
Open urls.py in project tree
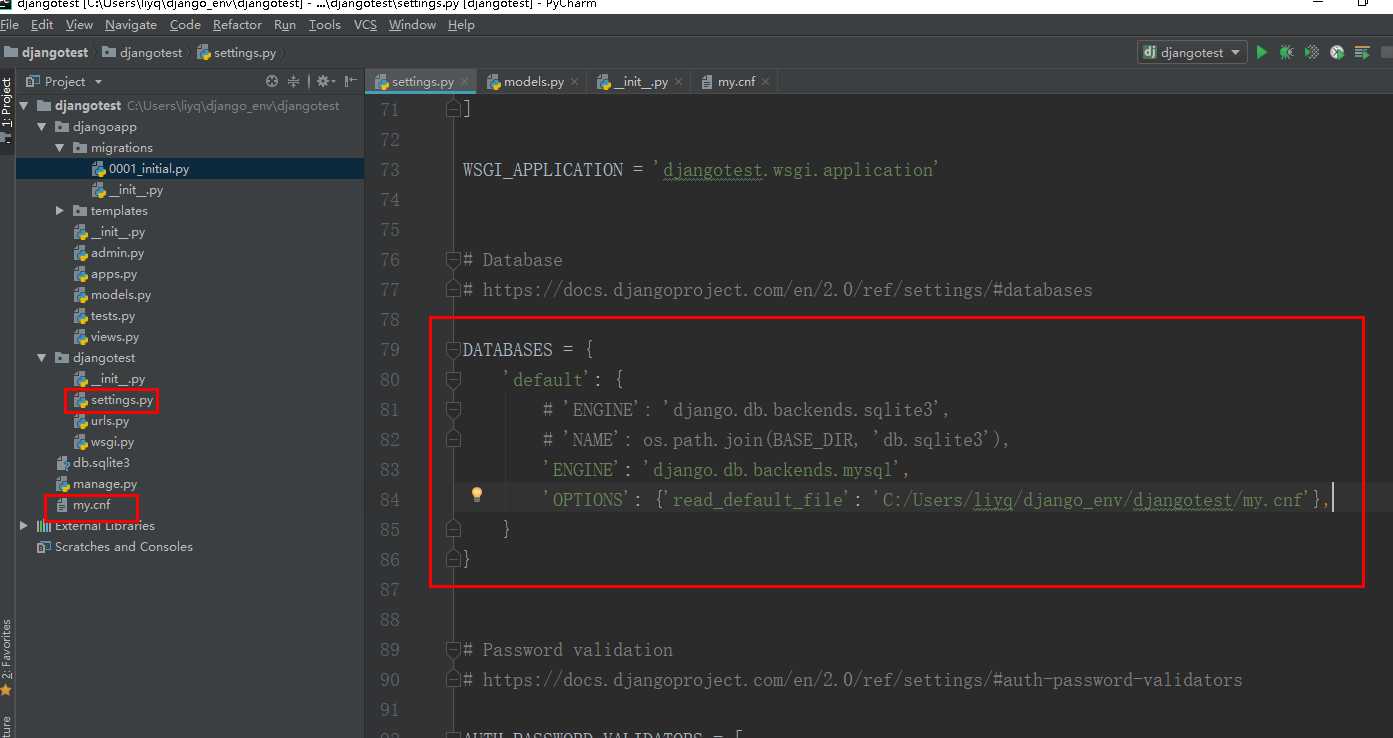click(101, 421)
